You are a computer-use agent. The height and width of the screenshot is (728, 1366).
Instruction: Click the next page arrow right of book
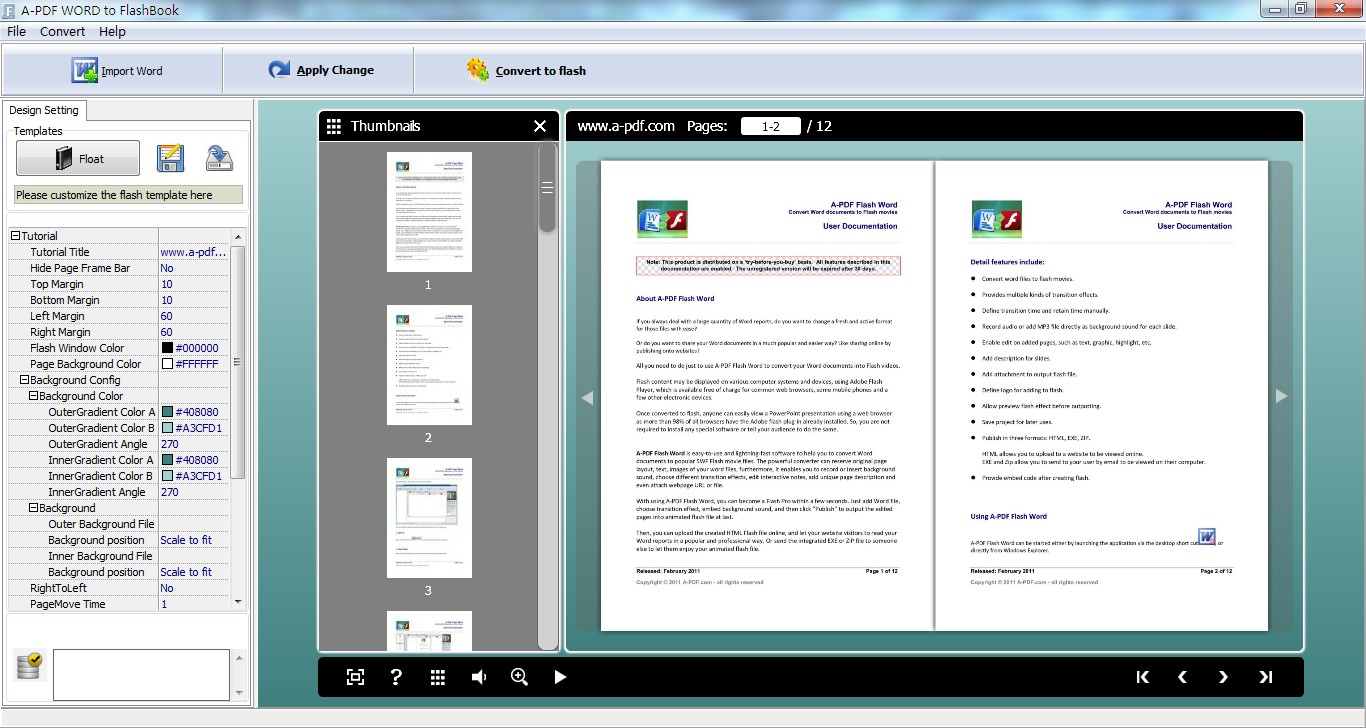click(x=1281, y=396)
